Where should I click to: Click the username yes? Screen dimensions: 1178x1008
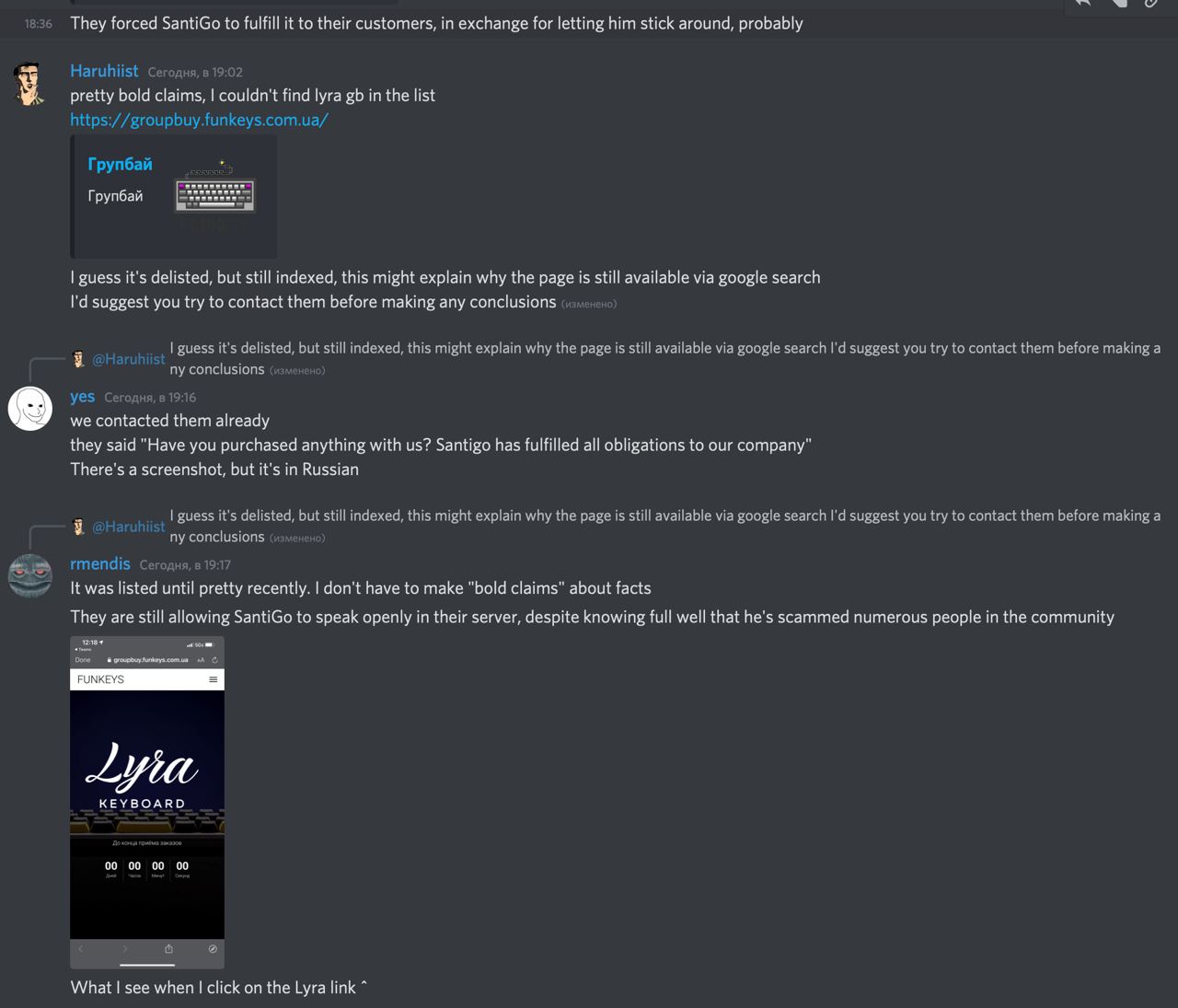(82, 397)
